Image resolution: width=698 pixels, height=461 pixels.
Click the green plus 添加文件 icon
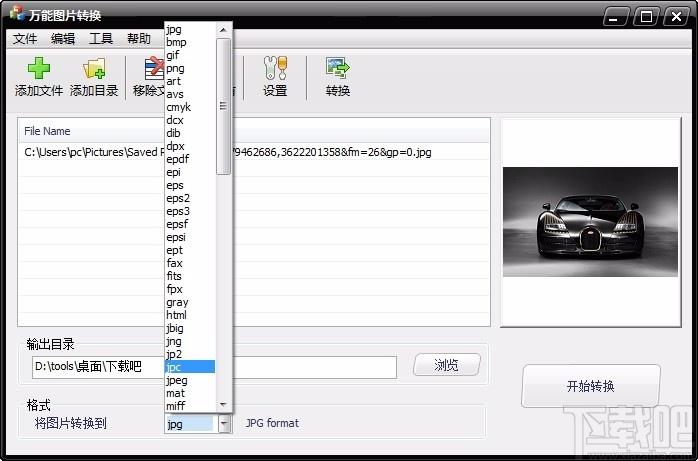[39, 68]
